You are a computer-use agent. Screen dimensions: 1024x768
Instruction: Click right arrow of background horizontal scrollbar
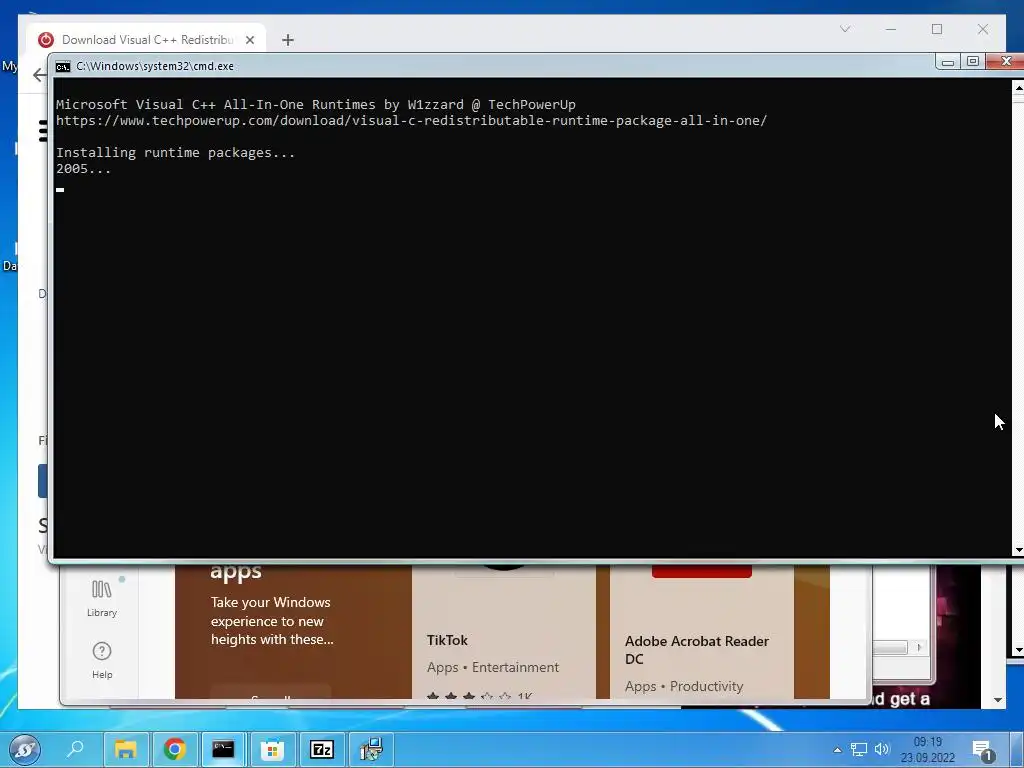919,647
